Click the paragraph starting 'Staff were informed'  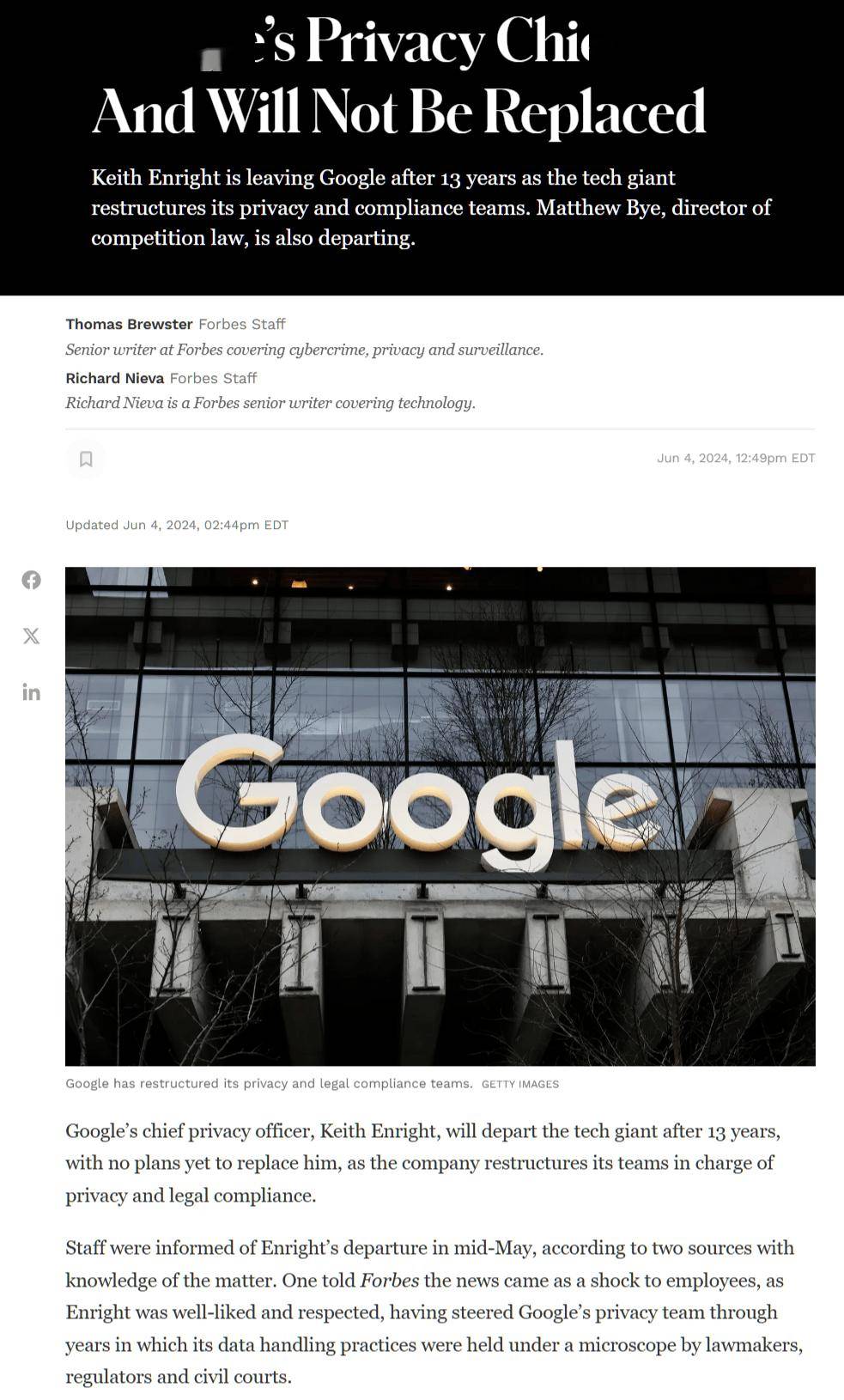434,1312
